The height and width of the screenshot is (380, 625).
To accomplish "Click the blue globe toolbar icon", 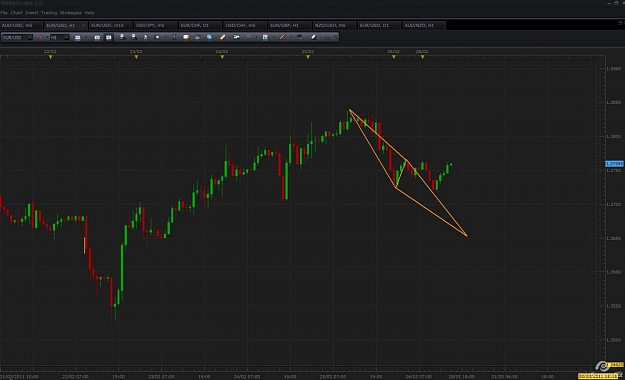I will pos(209,37).
